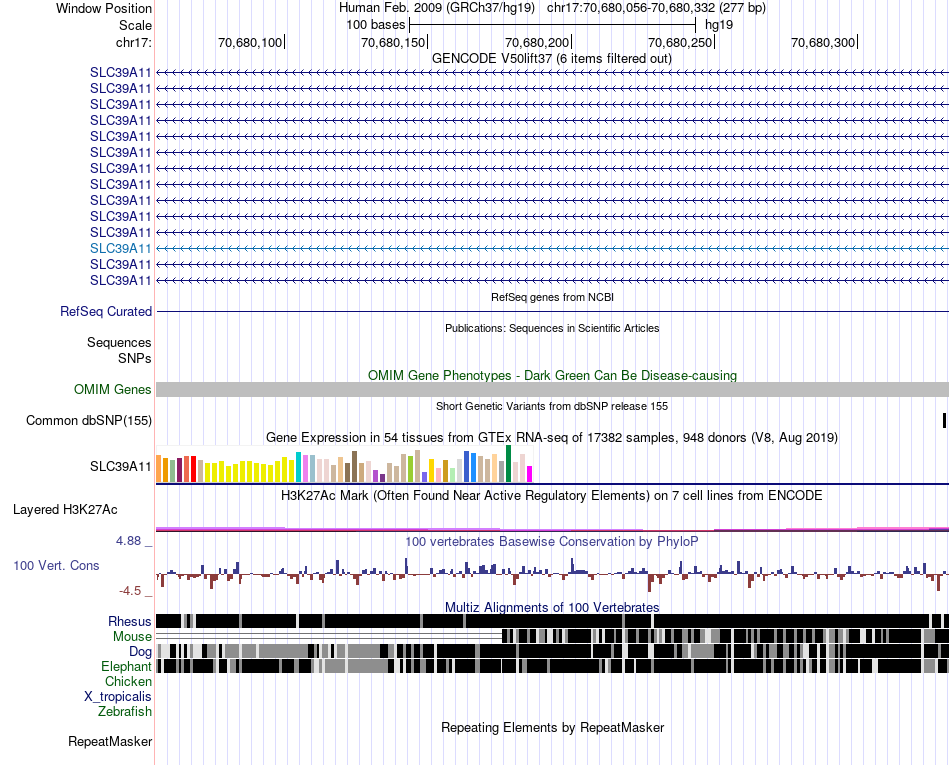Select the Rhesus alignment row label
This screenshot has width=950, height=765.
tap(130, 621)
